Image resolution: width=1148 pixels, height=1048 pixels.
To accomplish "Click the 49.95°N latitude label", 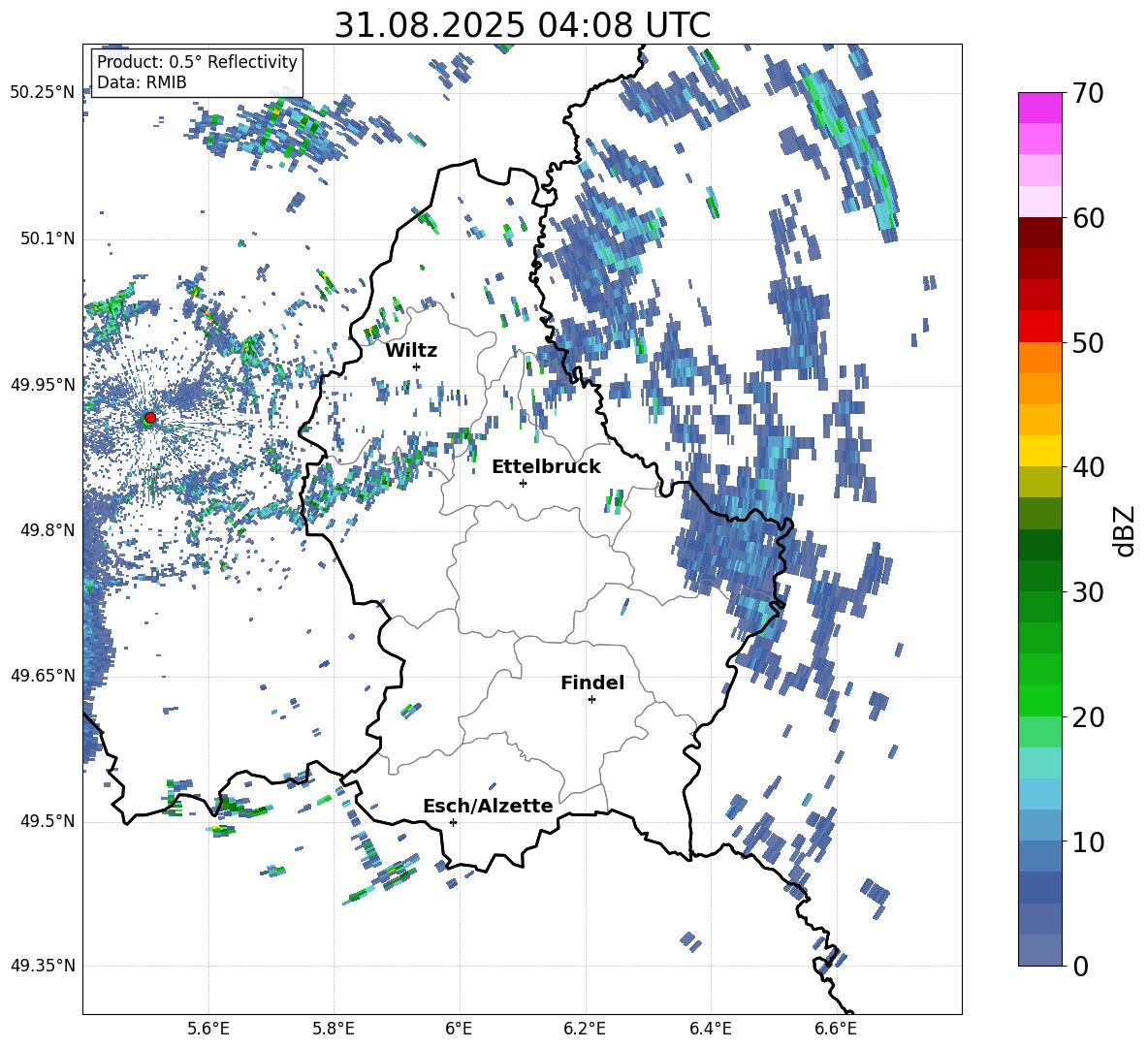I will point(43,385).
